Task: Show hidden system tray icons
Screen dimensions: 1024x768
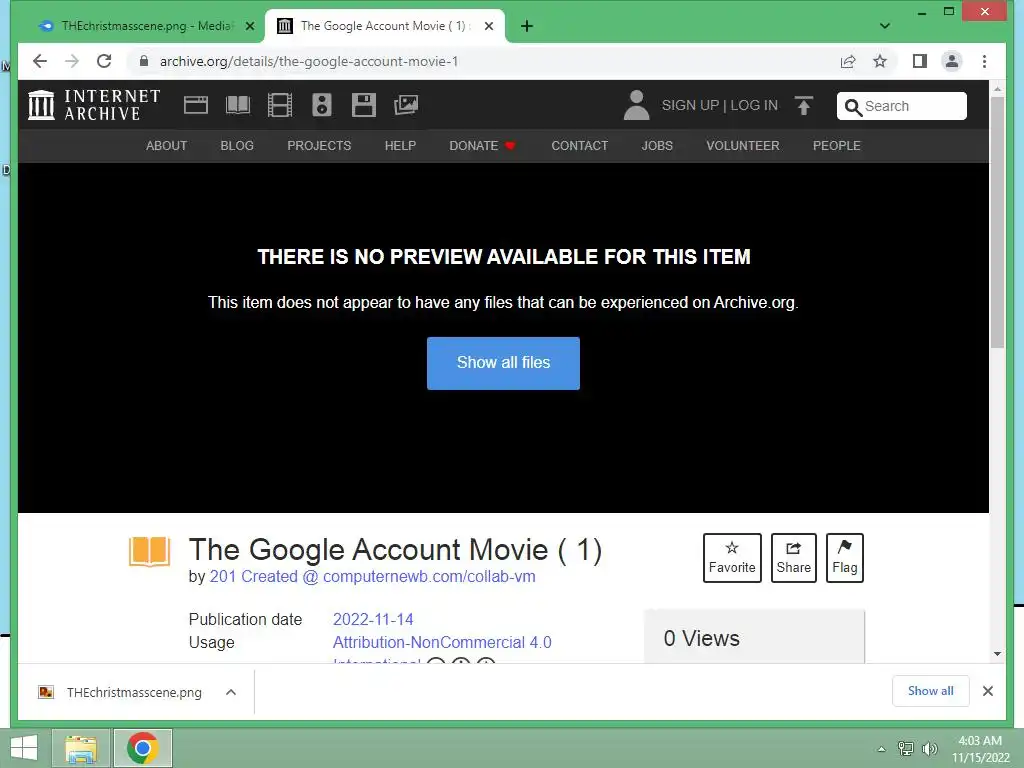Action: (881, 749)
